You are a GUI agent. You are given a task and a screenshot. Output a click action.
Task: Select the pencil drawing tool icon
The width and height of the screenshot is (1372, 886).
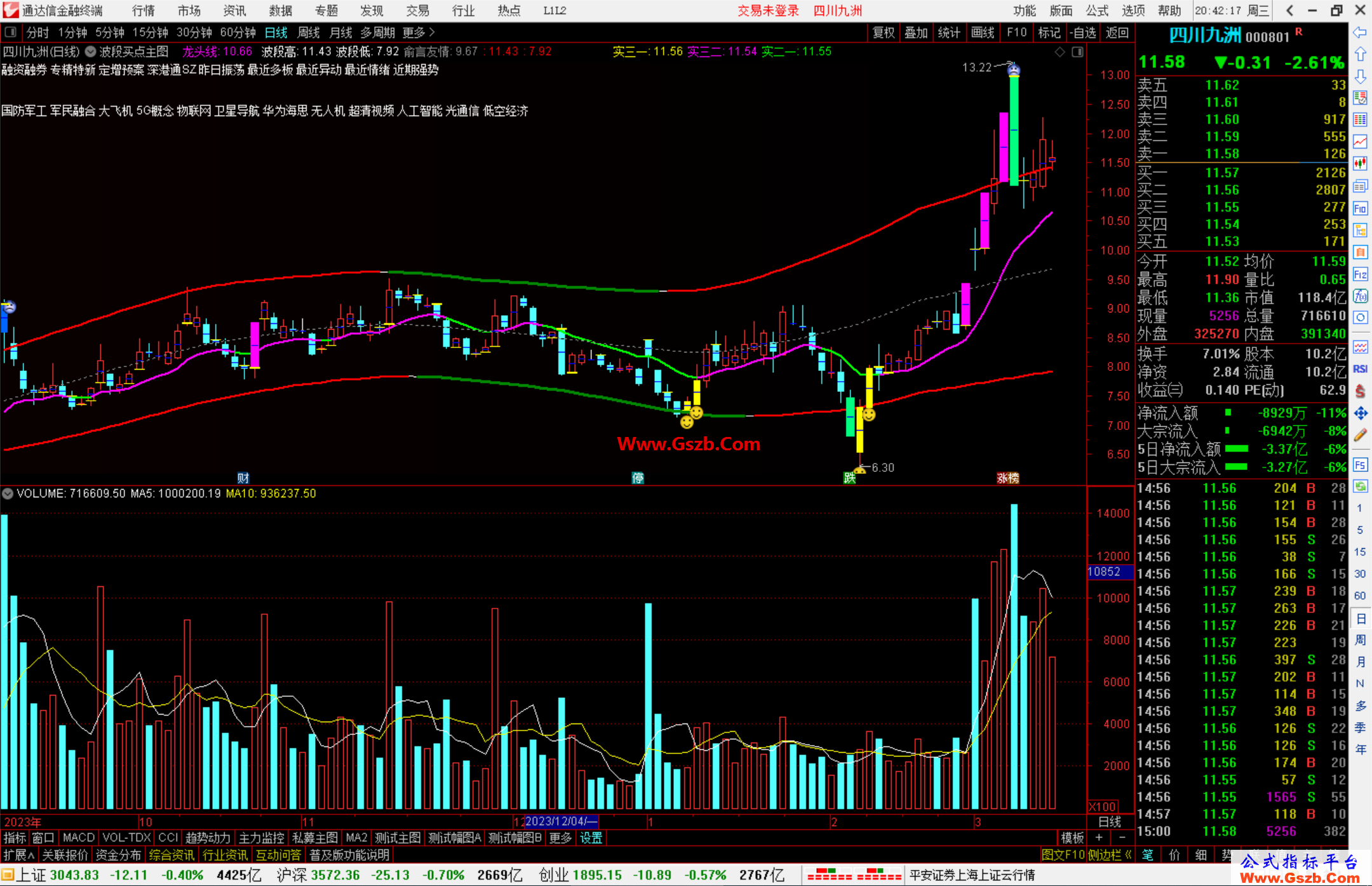click(x=1360, y=435)
